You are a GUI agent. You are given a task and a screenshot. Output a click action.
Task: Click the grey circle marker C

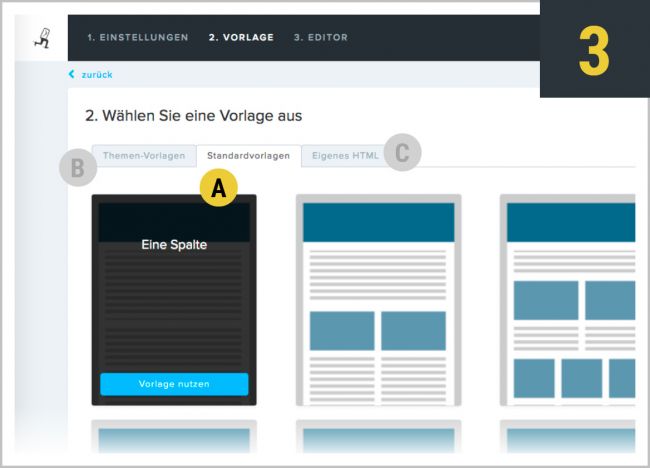point(402,153)
